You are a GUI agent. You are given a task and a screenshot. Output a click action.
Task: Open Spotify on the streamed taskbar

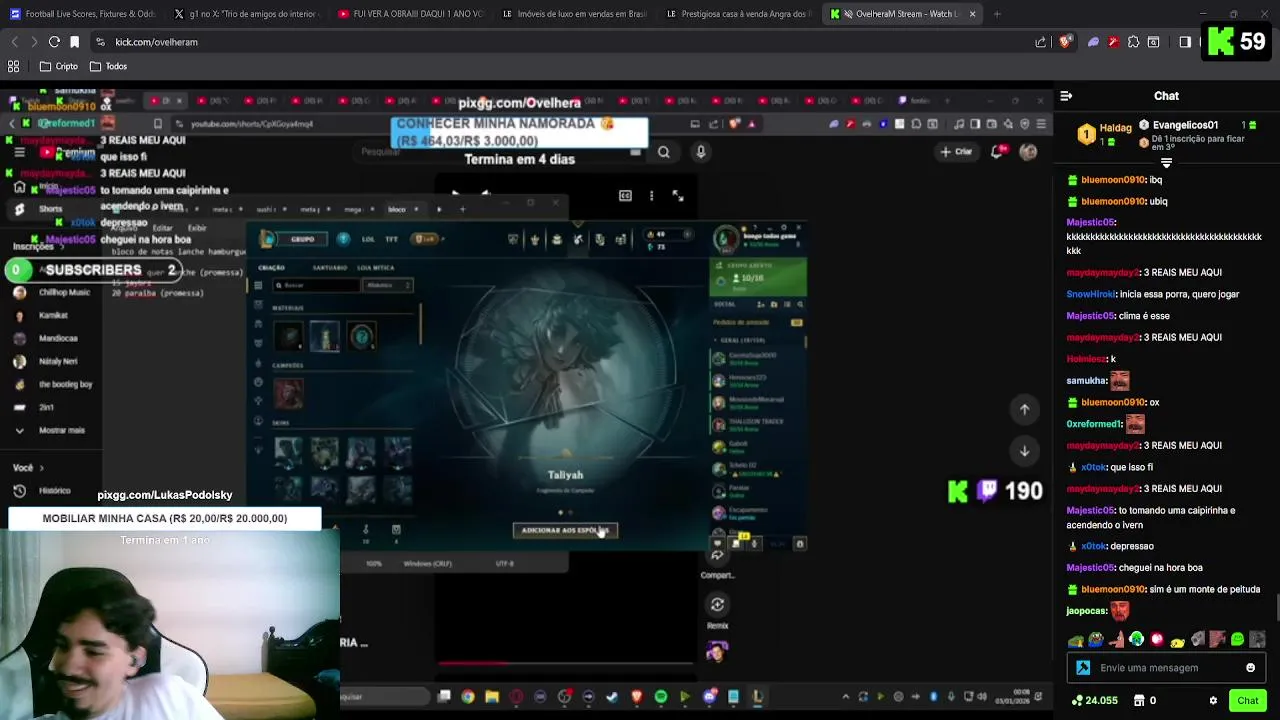point(661,697)
